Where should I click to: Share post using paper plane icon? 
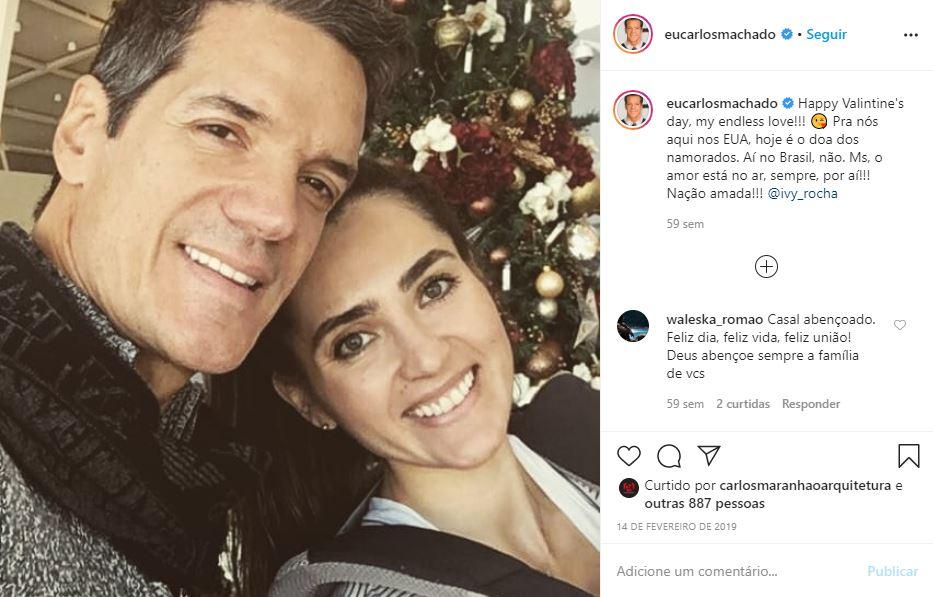(x=709, y=456)
